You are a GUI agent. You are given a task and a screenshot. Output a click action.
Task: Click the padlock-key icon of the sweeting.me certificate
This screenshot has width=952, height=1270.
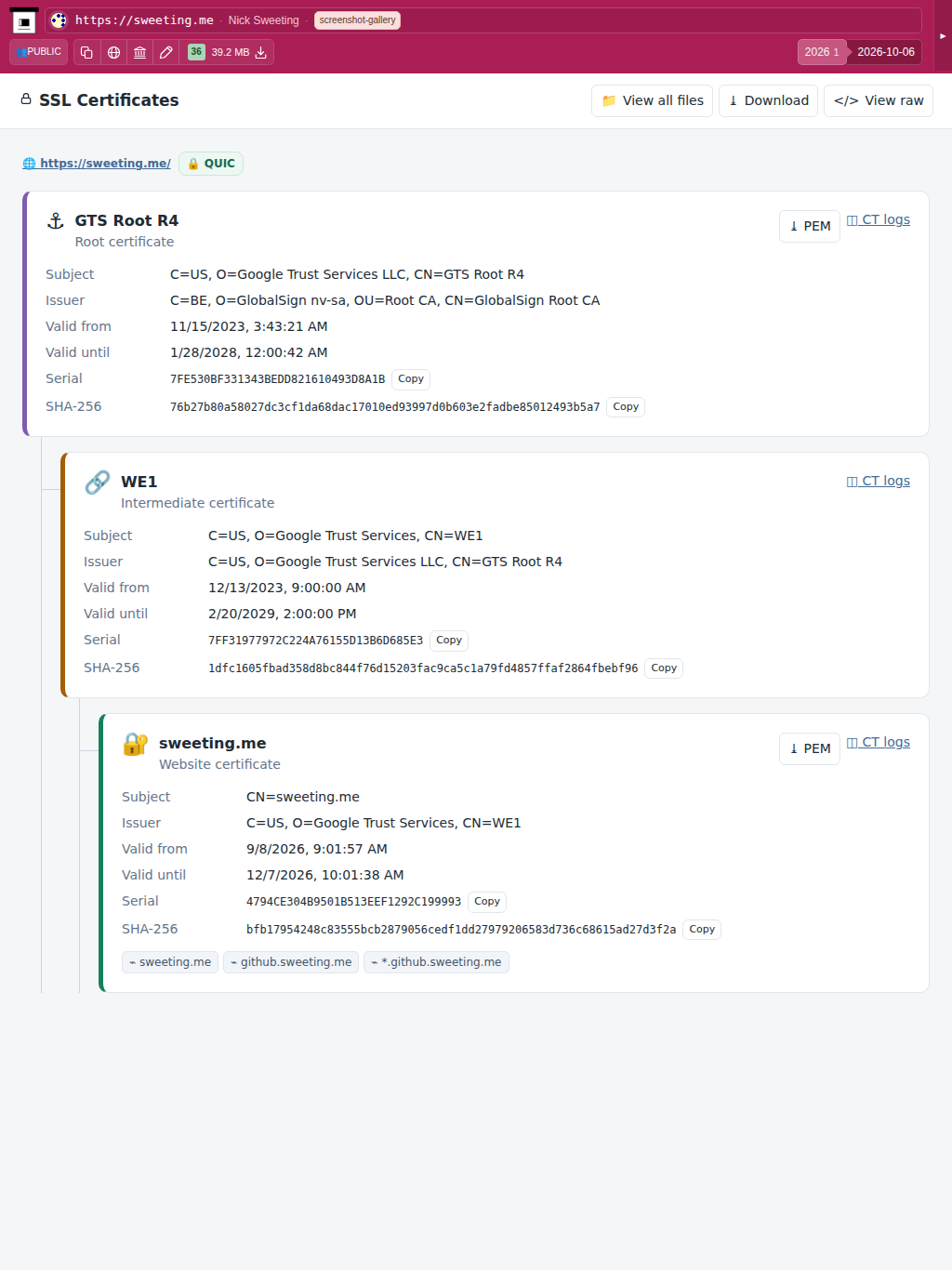[x=136, y=743]
